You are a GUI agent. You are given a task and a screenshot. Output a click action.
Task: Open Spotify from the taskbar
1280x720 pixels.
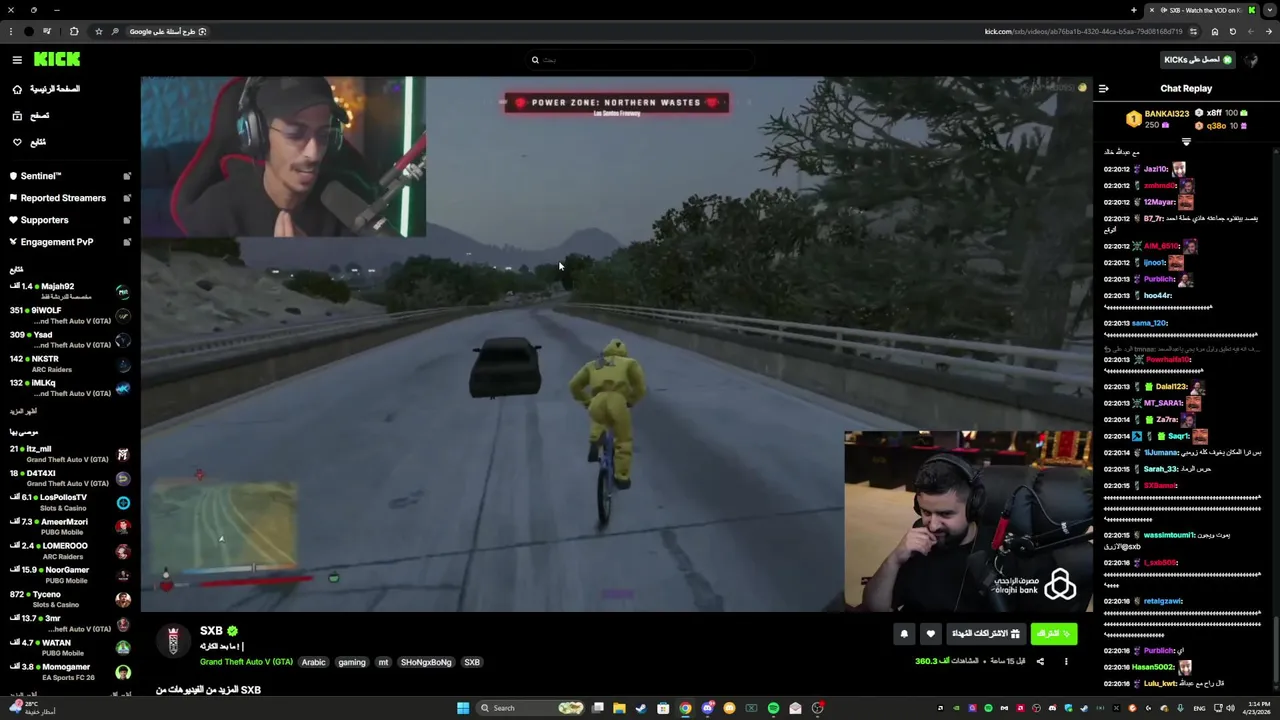[773, 708]
